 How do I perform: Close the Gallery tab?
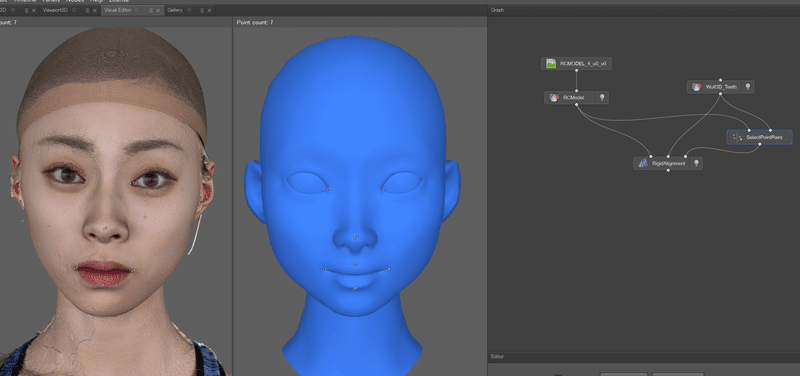209,10
